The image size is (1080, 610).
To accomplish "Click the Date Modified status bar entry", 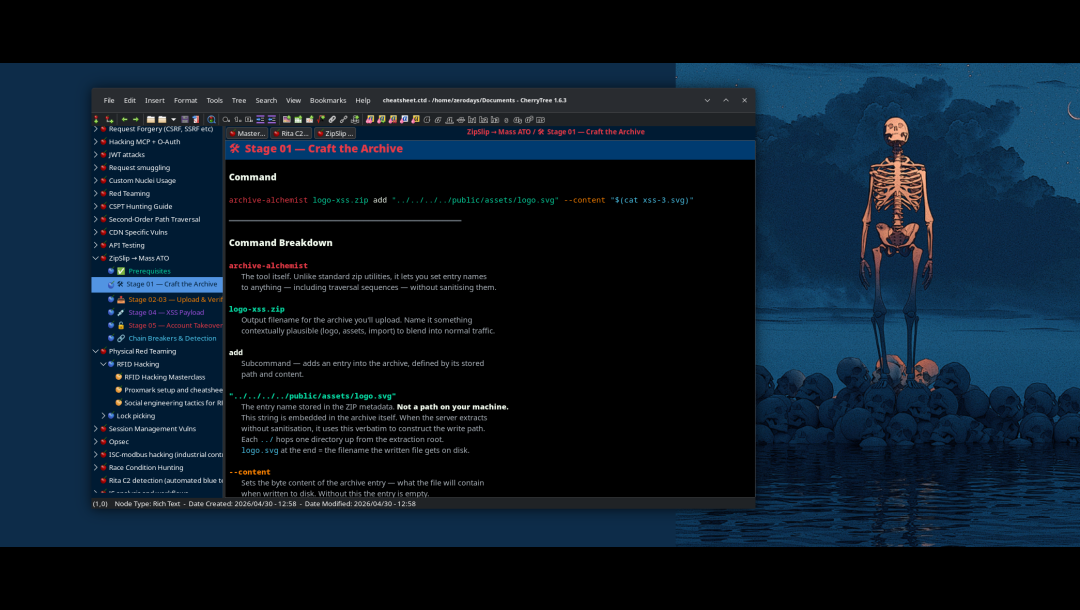I will pyautogui.click(x=360, y=504).
